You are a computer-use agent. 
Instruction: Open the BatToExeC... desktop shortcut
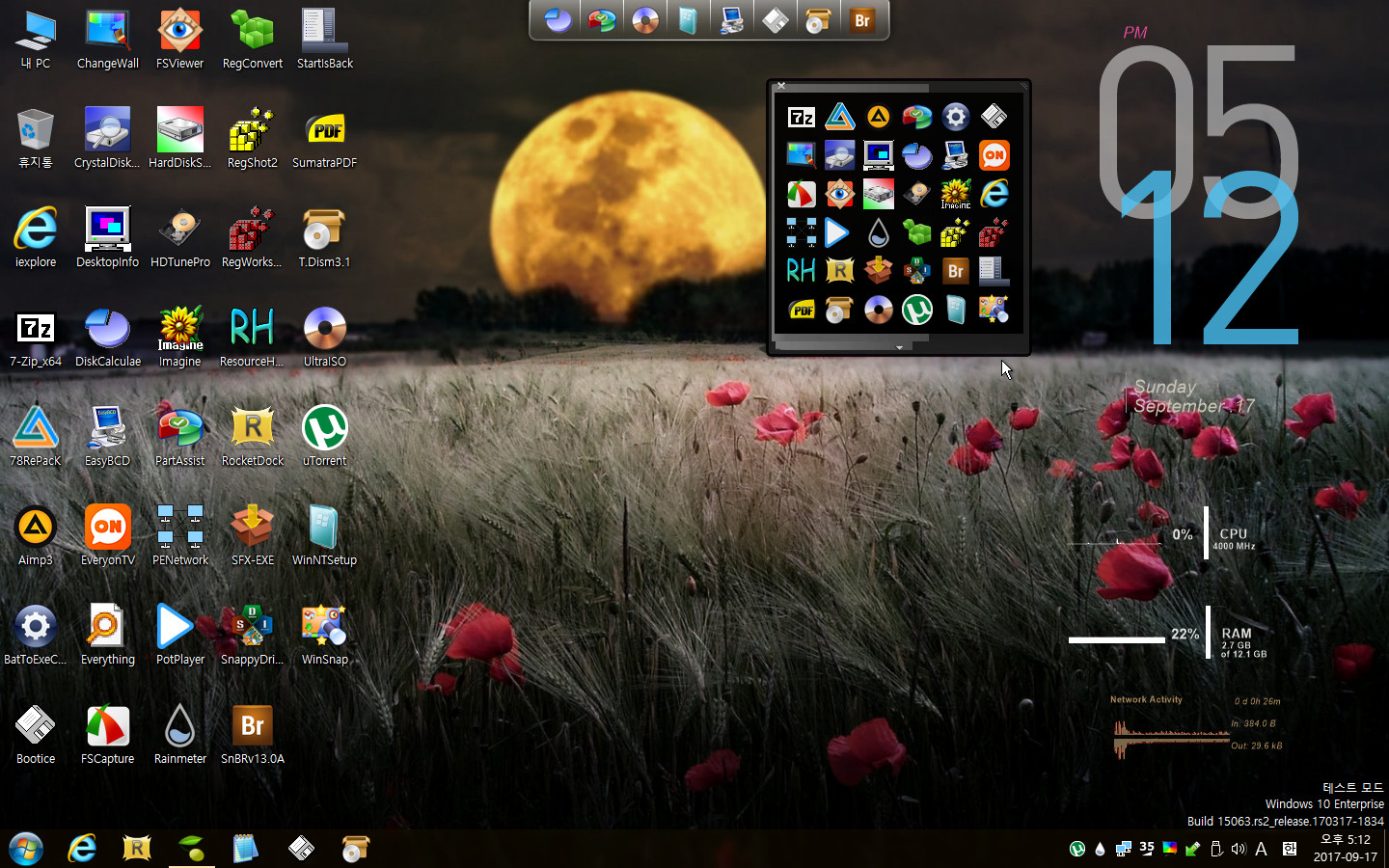[36, 636]
